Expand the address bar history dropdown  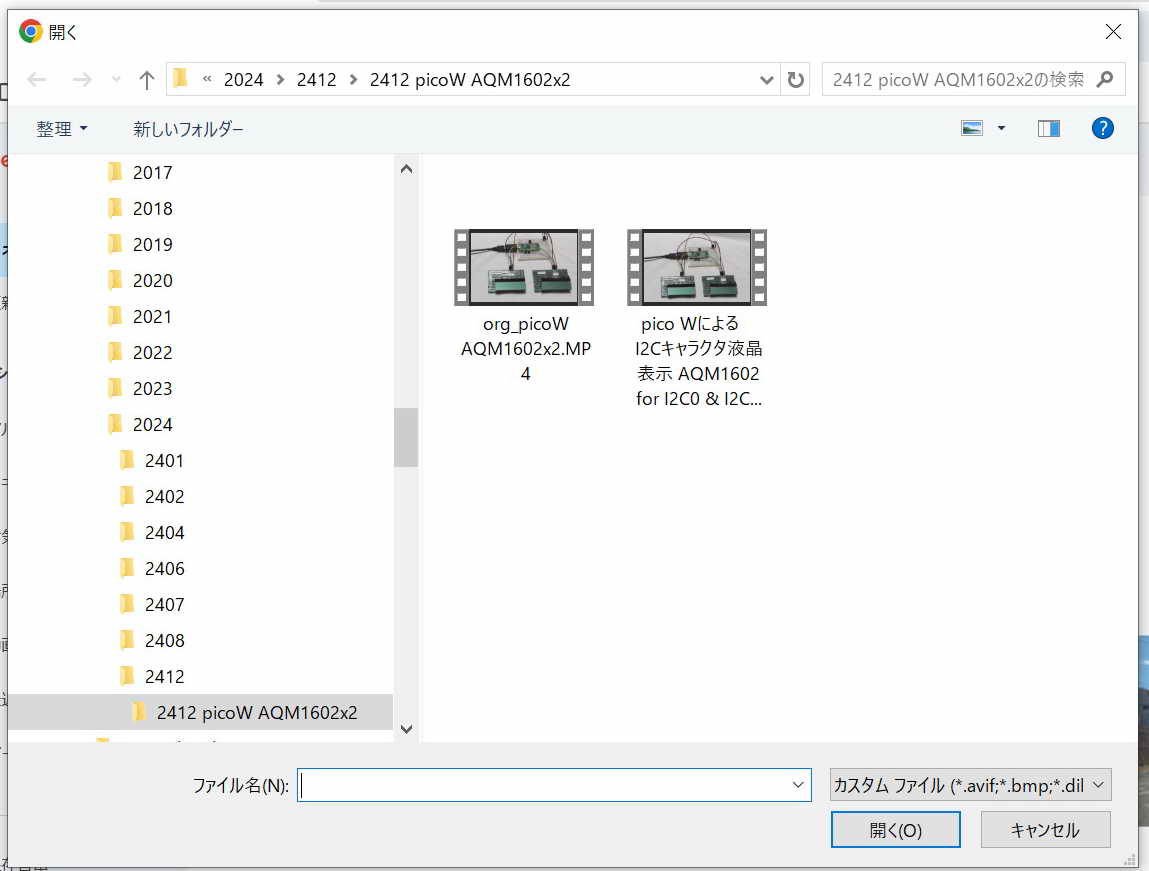coord(767,80)
